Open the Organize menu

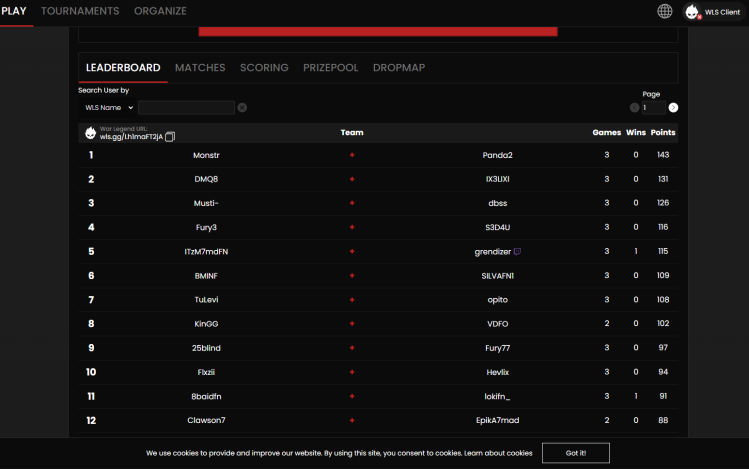point(160,11)
